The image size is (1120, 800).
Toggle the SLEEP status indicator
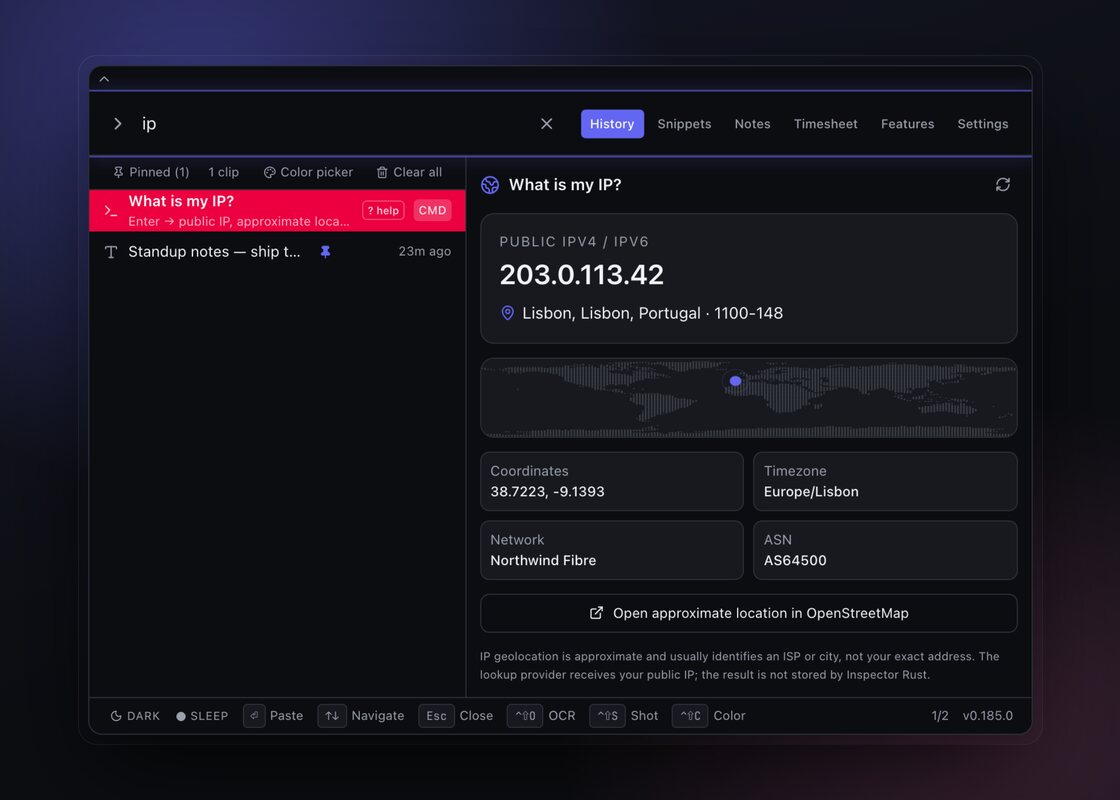pyautogui.click(x=202, y=716)
